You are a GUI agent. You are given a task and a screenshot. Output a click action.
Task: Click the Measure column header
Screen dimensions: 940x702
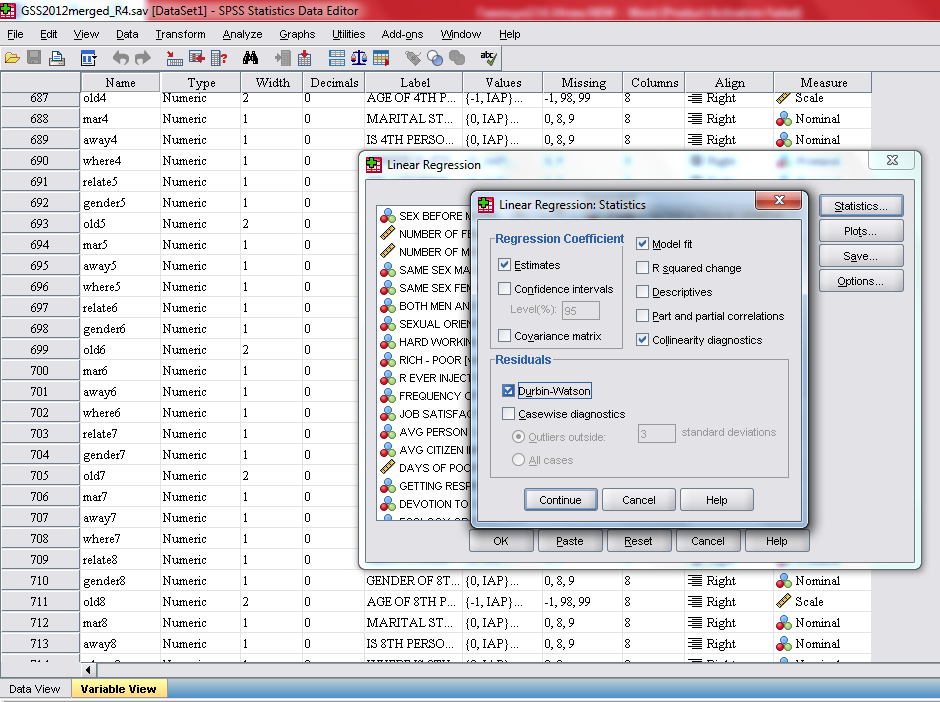click(x=822, y=82)
